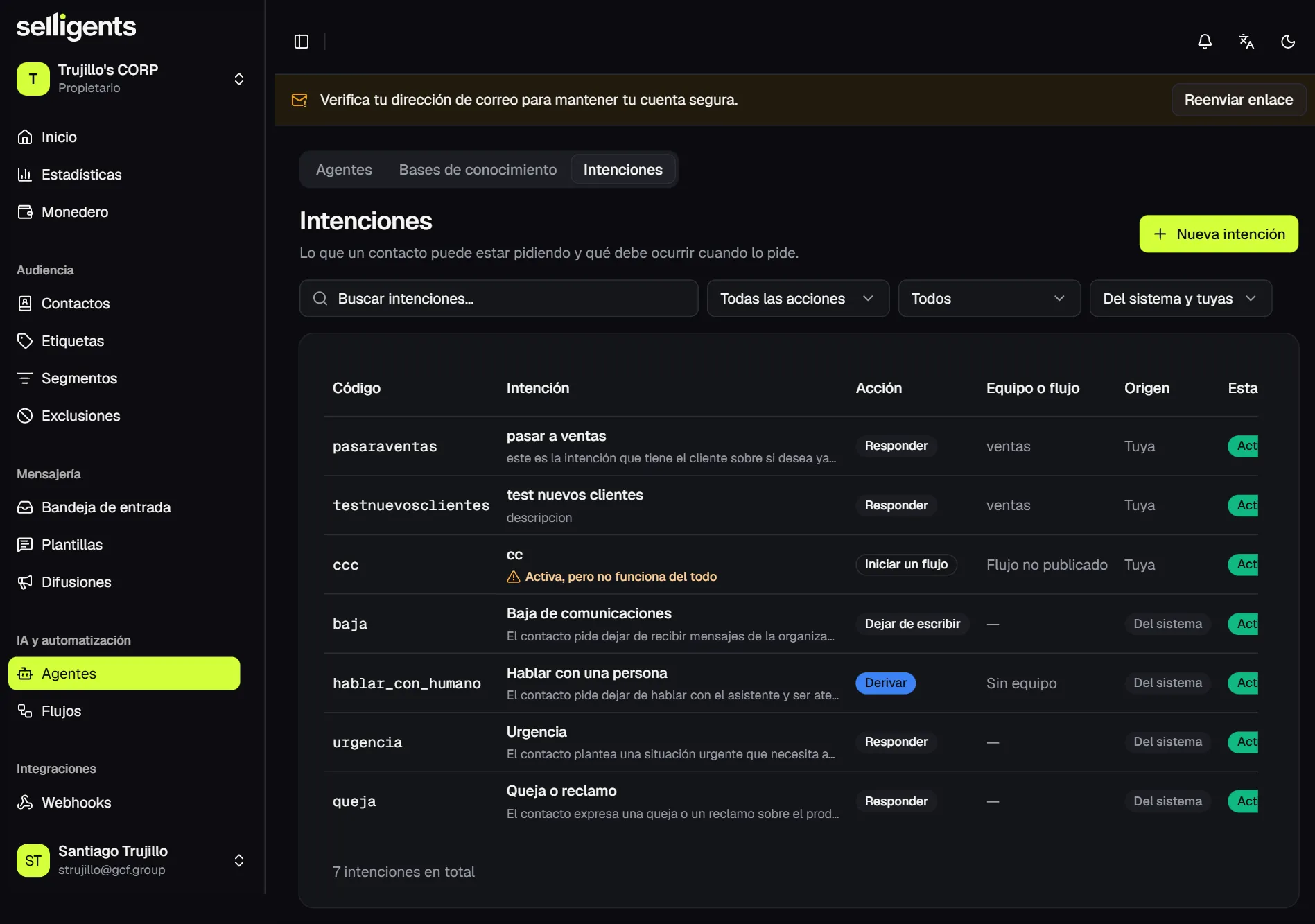
Task: Open Contactos in sidebar
Action: tap(124, 304)
